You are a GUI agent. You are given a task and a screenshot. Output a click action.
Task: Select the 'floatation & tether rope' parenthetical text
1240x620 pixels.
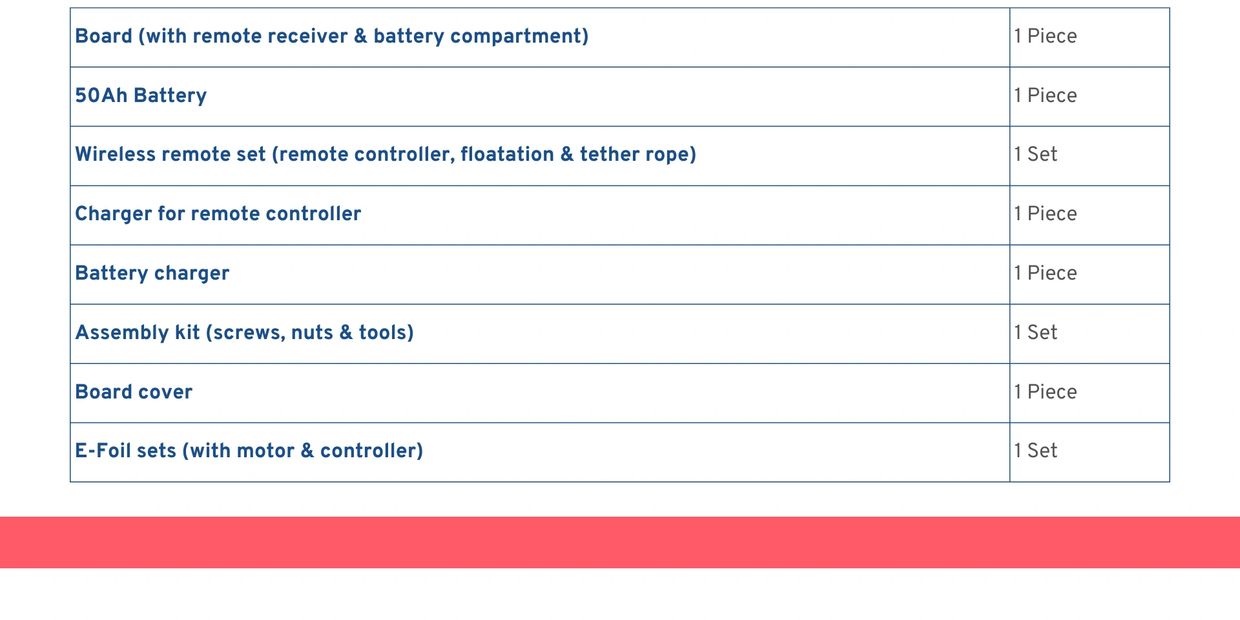point(577,155)
